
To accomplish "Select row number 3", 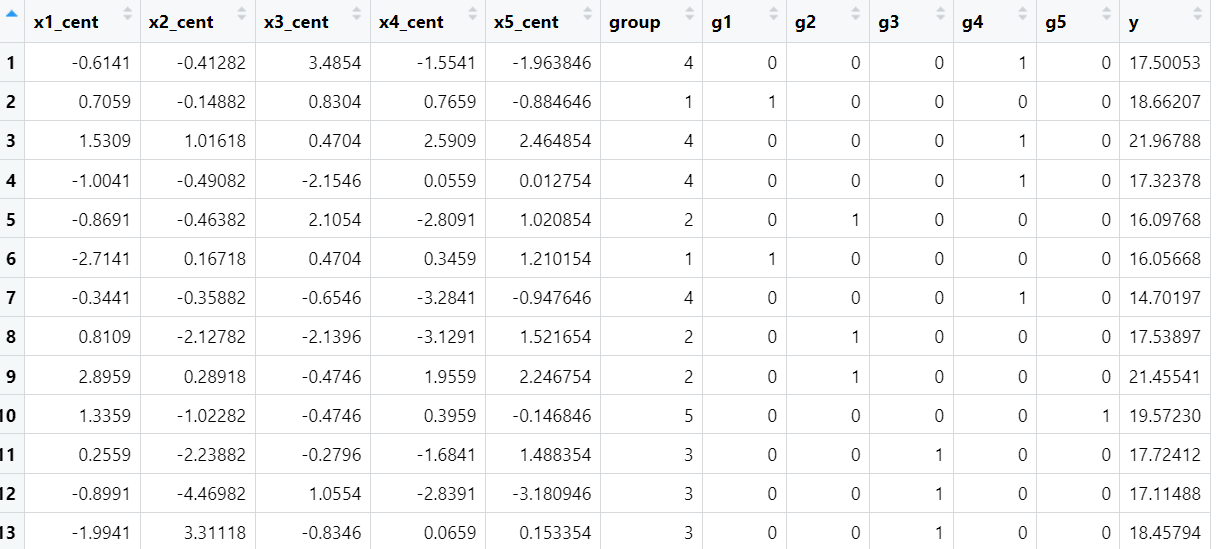I will pos(12,141).
